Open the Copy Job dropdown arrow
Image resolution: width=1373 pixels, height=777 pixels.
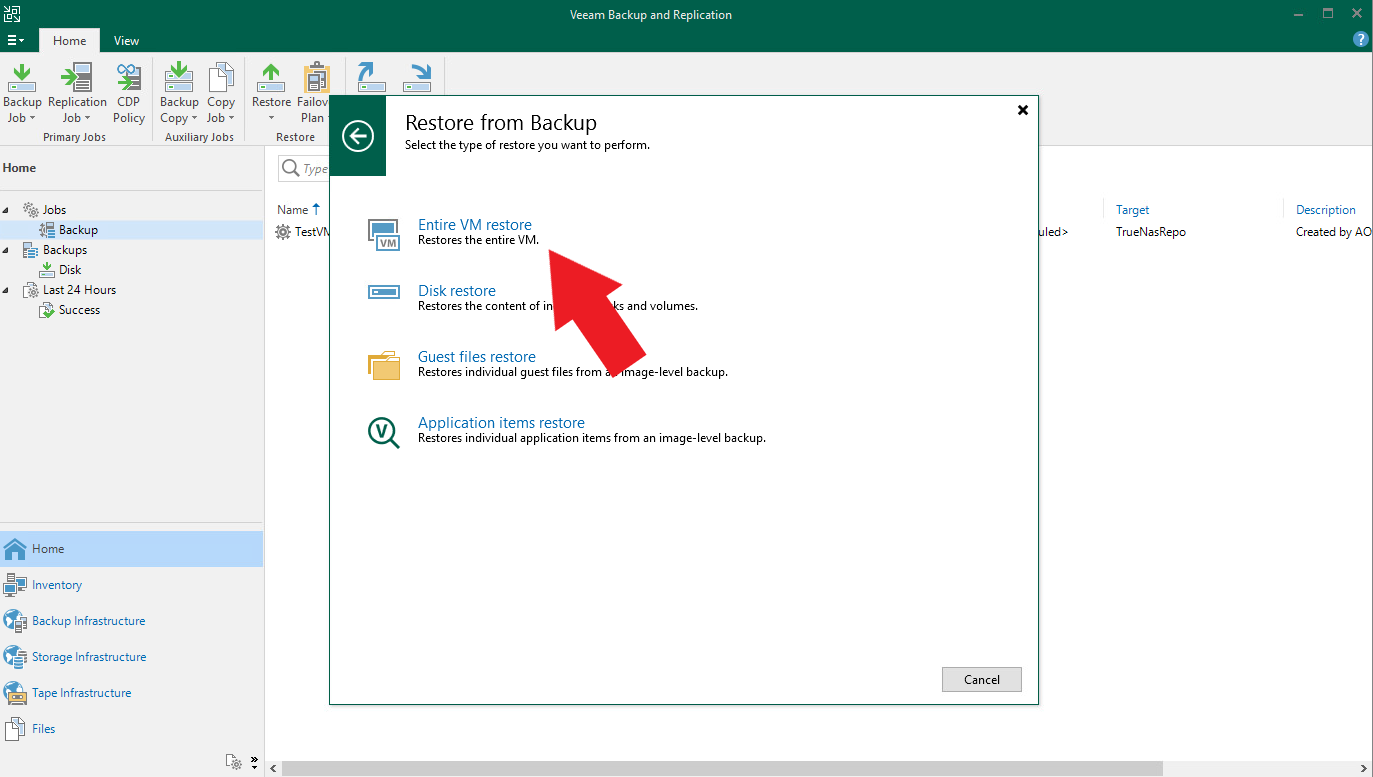coord(231,118)
